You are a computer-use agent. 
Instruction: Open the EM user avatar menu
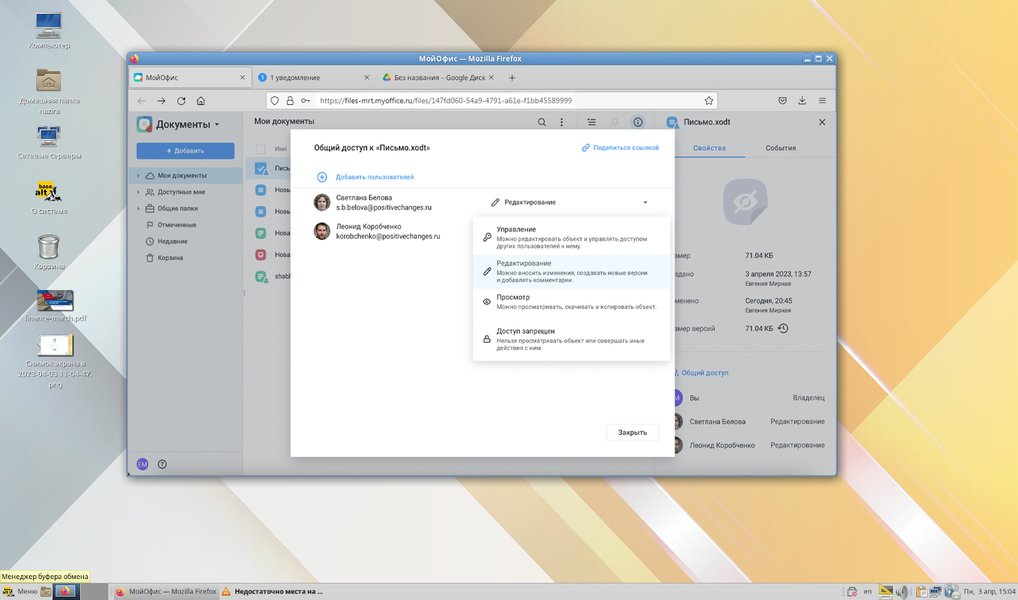[142, 464]
